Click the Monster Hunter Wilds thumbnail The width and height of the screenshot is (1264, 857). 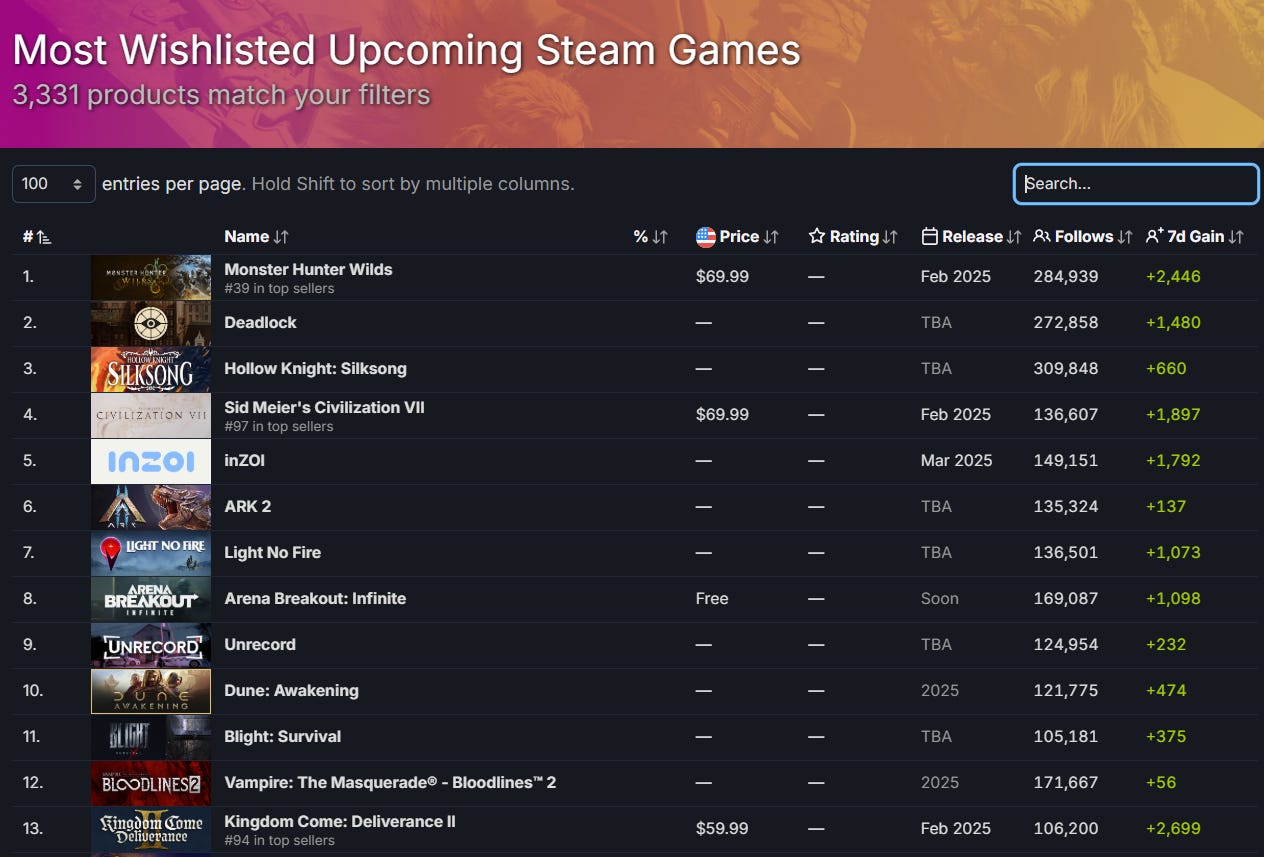click(151, 277)
